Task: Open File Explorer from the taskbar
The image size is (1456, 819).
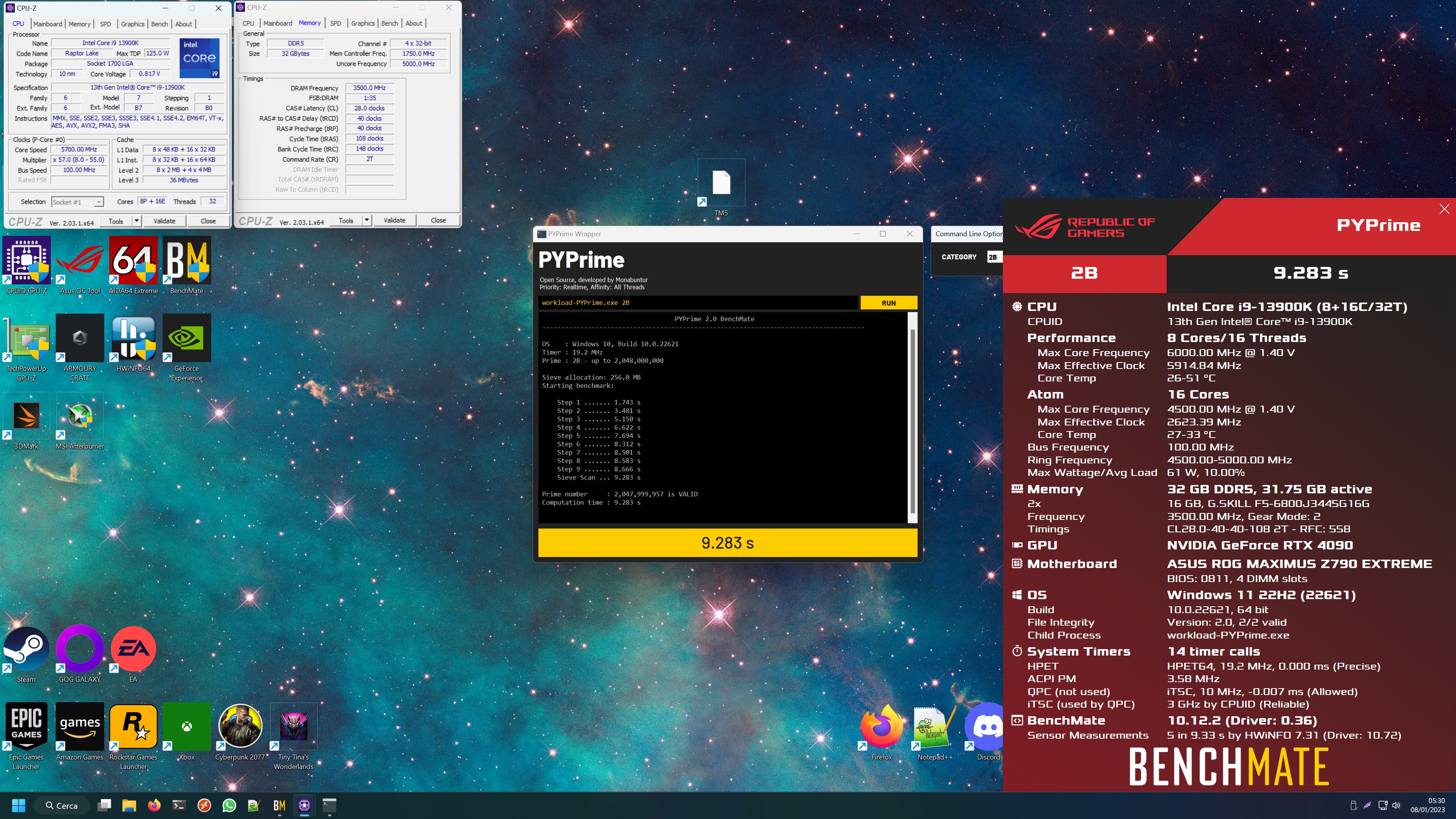Action: pos(129,805)
